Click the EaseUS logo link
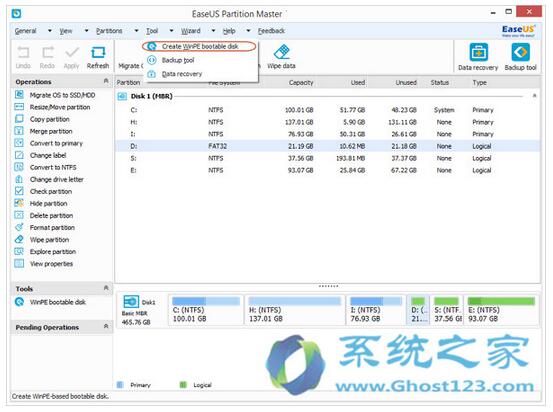 pos(518,31)
